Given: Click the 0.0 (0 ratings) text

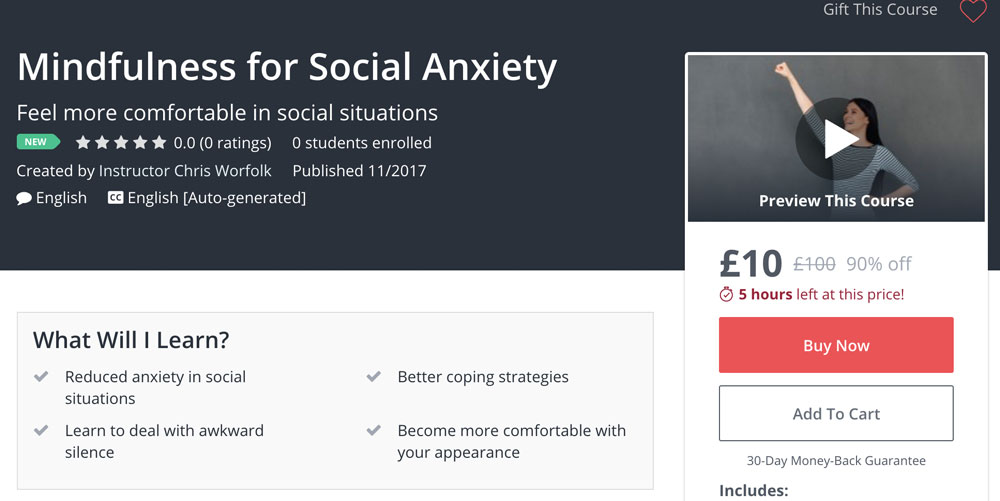Looking at the screenshot, I should (x=222, y=142).
